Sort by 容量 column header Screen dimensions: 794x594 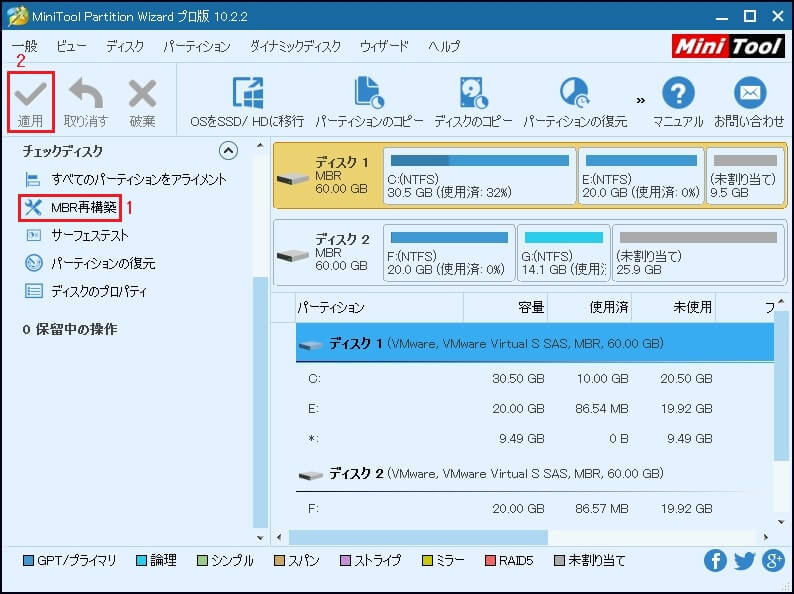coord(505,307)
